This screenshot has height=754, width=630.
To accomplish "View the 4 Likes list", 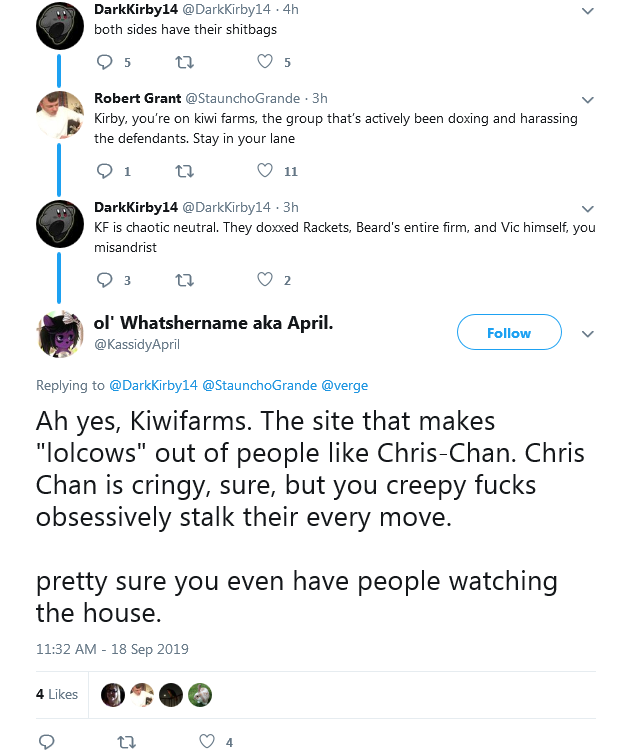I will (x=57, y=694).
